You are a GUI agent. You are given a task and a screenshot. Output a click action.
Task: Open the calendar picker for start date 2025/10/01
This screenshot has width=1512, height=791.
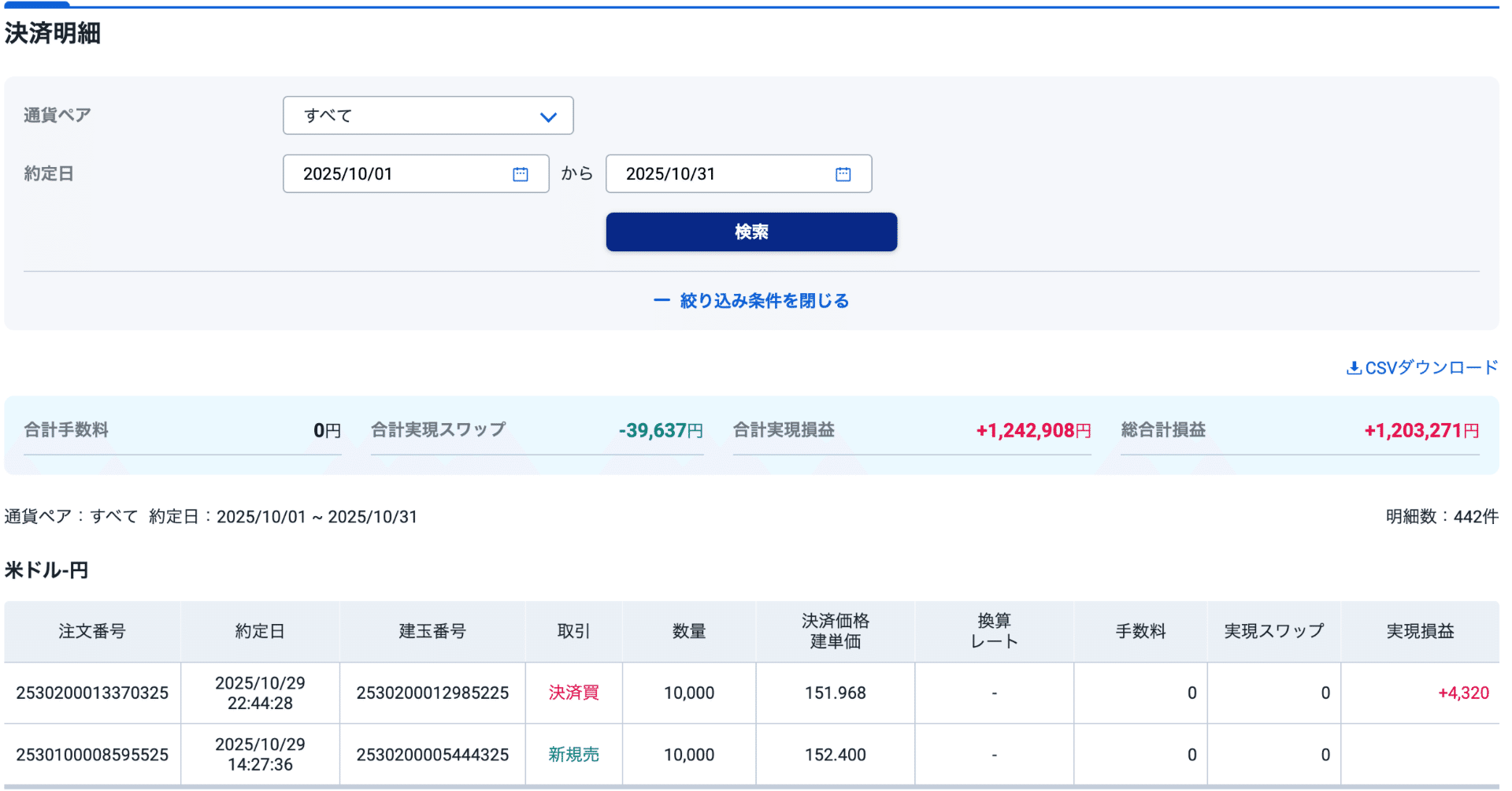tap(520, 173)
